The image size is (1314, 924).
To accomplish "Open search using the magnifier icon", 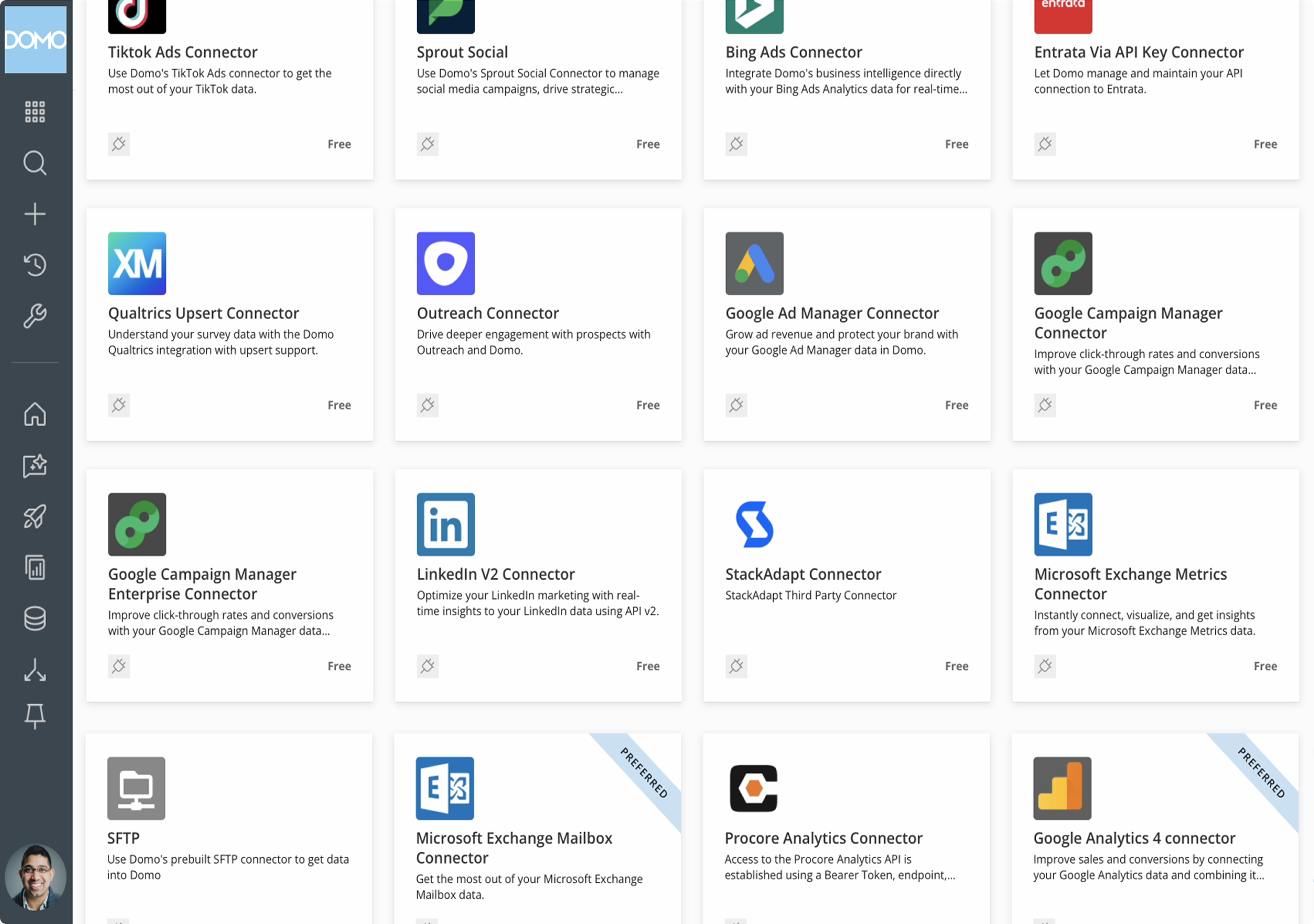I will click(x=35, y=163).
